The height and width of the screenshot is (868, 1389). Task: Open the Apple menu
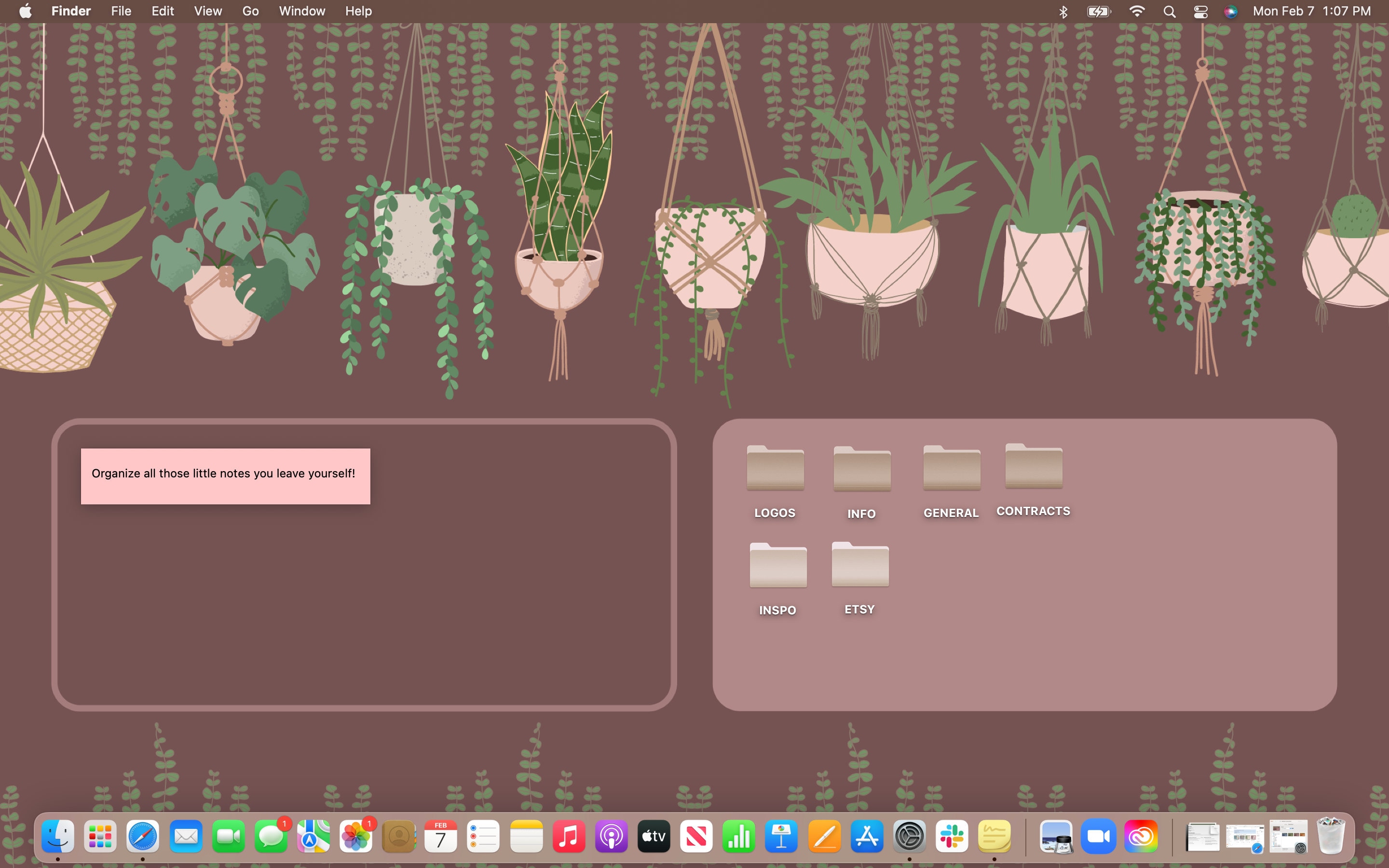point(25,11)
